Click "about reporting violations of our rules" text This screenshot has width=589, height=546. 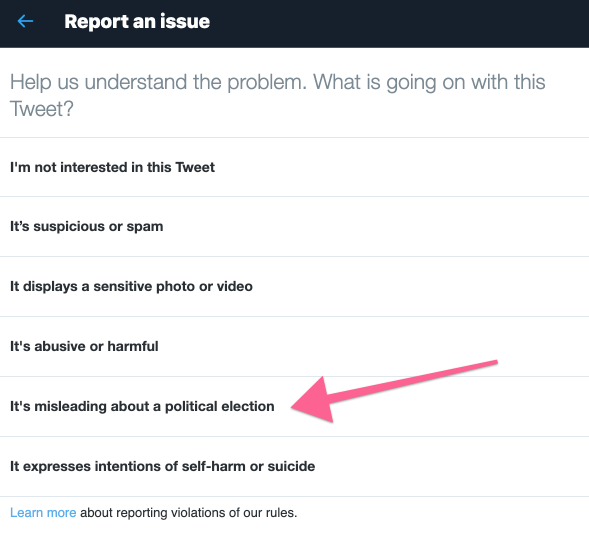[x=189, y=513]
